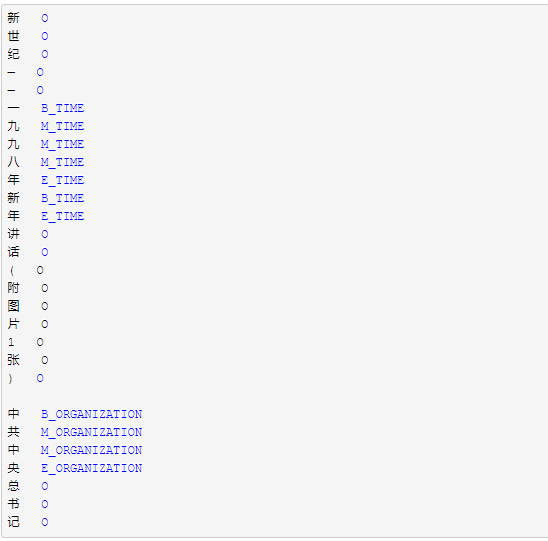Click the character 世 on the second line

pos(13,36)
